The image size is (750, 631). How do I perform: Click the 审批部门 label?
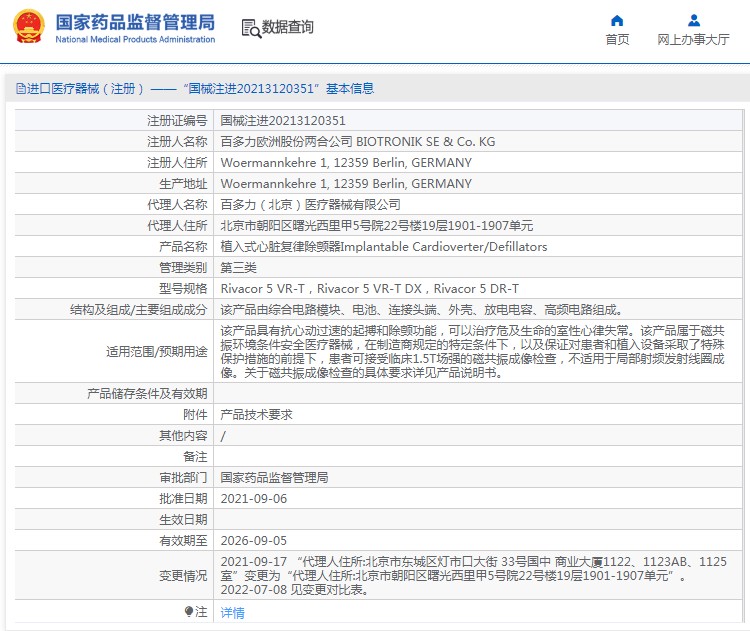(183, 477)
